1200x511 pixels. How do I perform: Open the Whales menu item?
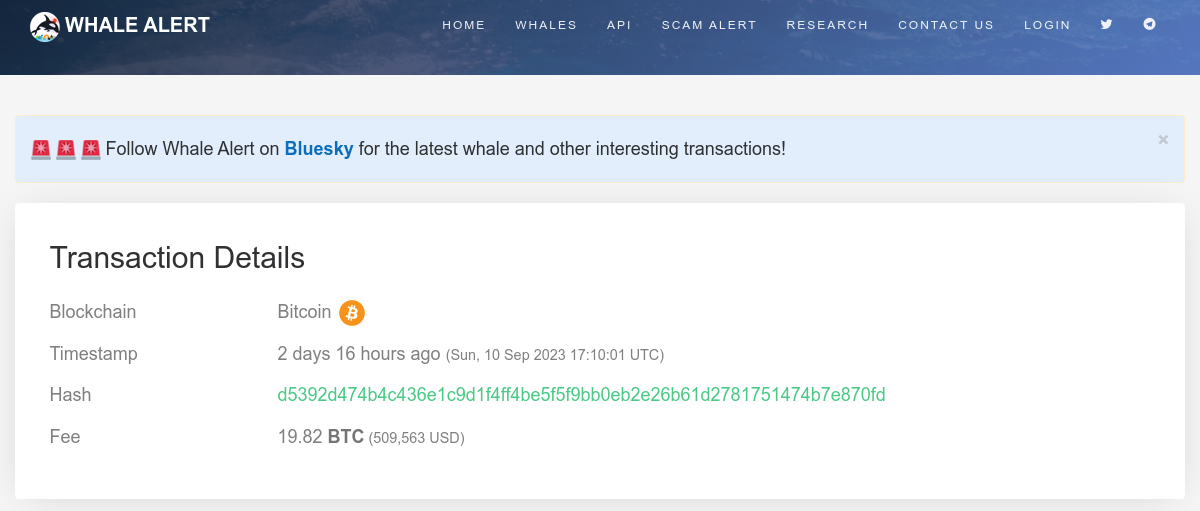tap(546, 25)
